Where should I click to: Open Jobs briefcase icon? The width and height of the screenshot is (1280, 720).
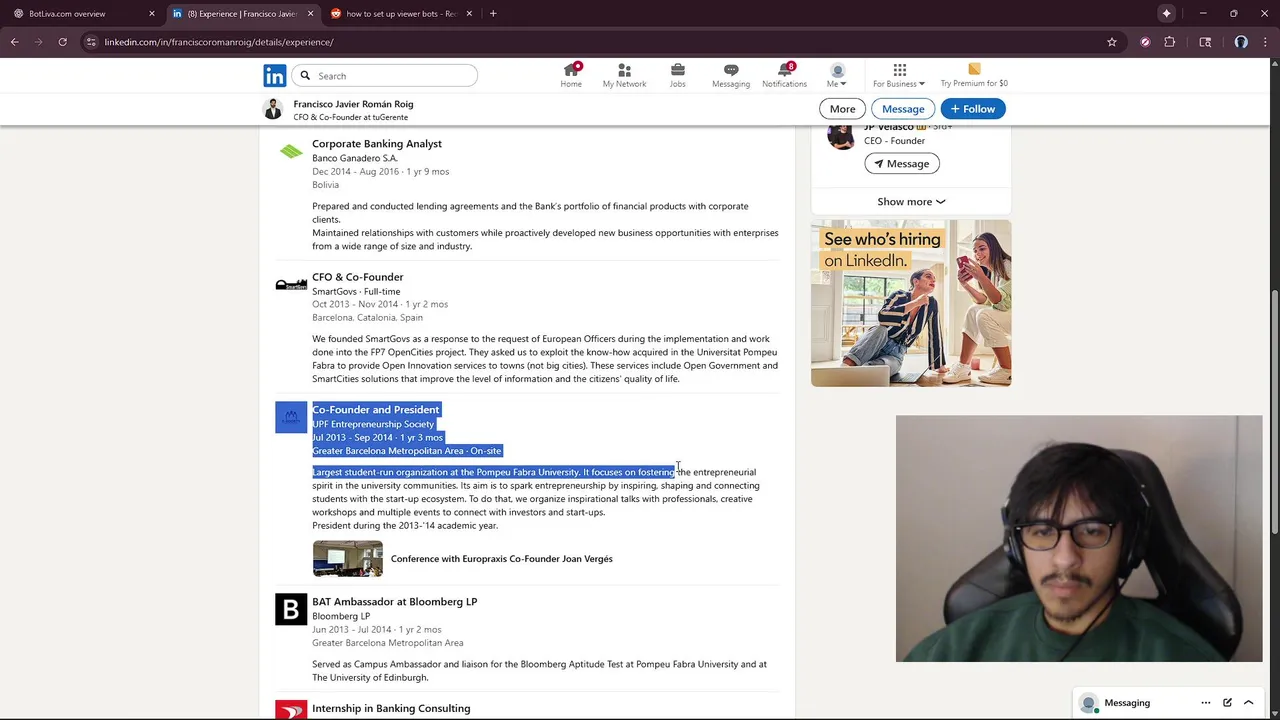[677, 76]
